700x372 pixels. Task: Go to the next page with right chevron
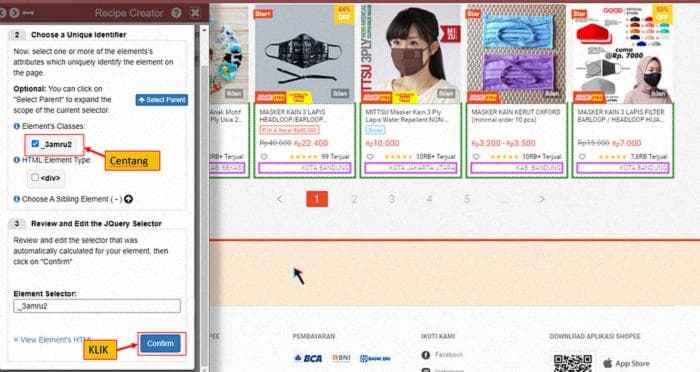coord(542,199)
